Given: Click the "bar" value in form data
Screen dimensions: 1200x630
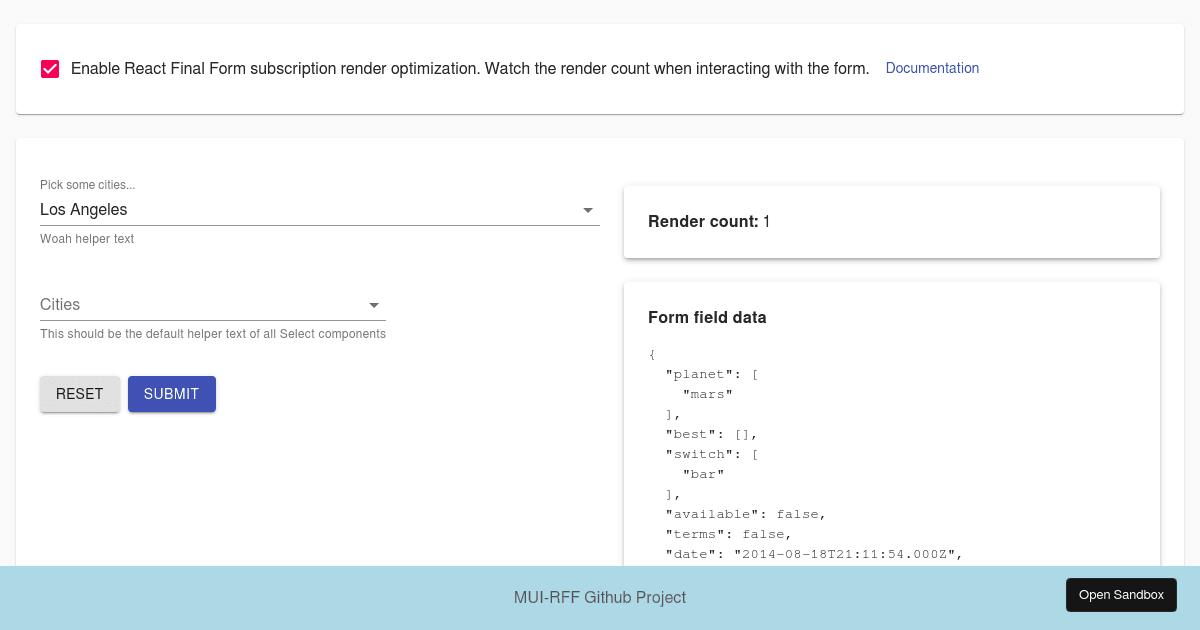Looking at the screenshot, I should pyautogui.click(x=704, y=474).
